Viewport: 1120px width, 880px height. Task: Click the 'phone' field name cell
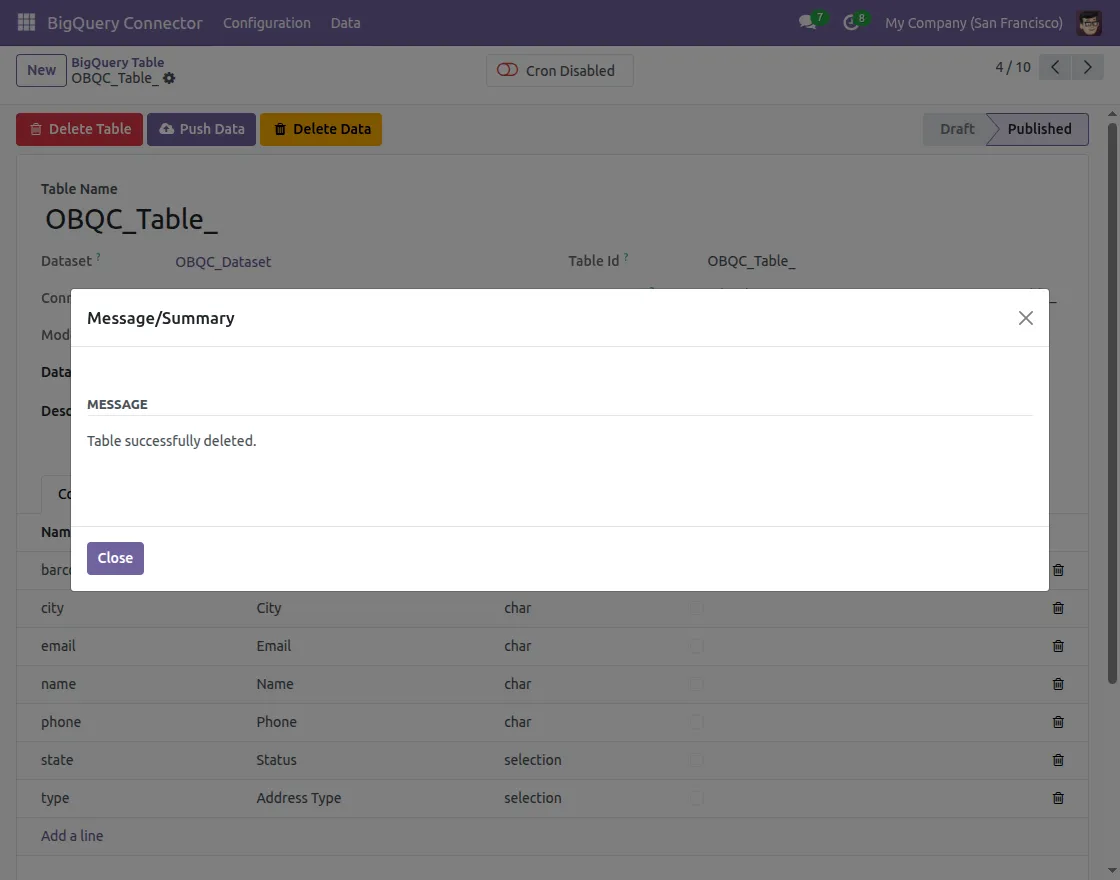coord(61,721)
